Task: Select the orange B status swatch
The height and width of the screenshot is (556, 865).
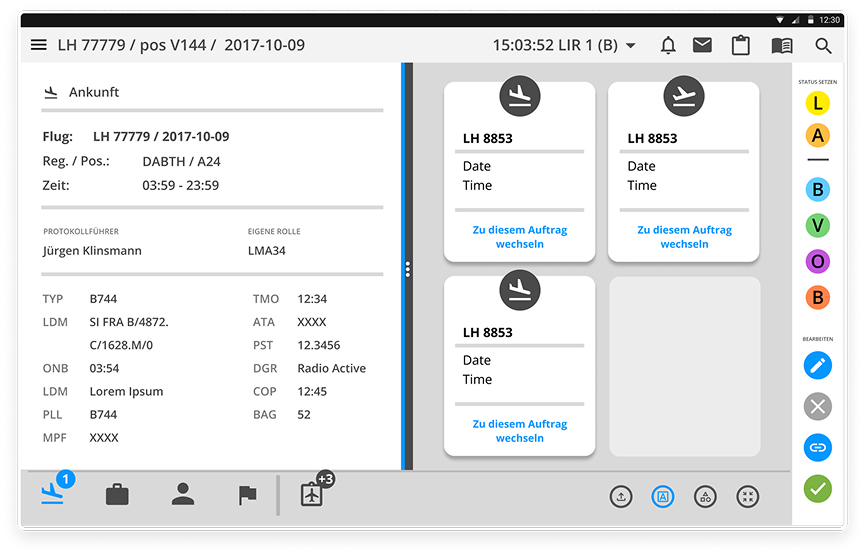Action: pos(818,297)
